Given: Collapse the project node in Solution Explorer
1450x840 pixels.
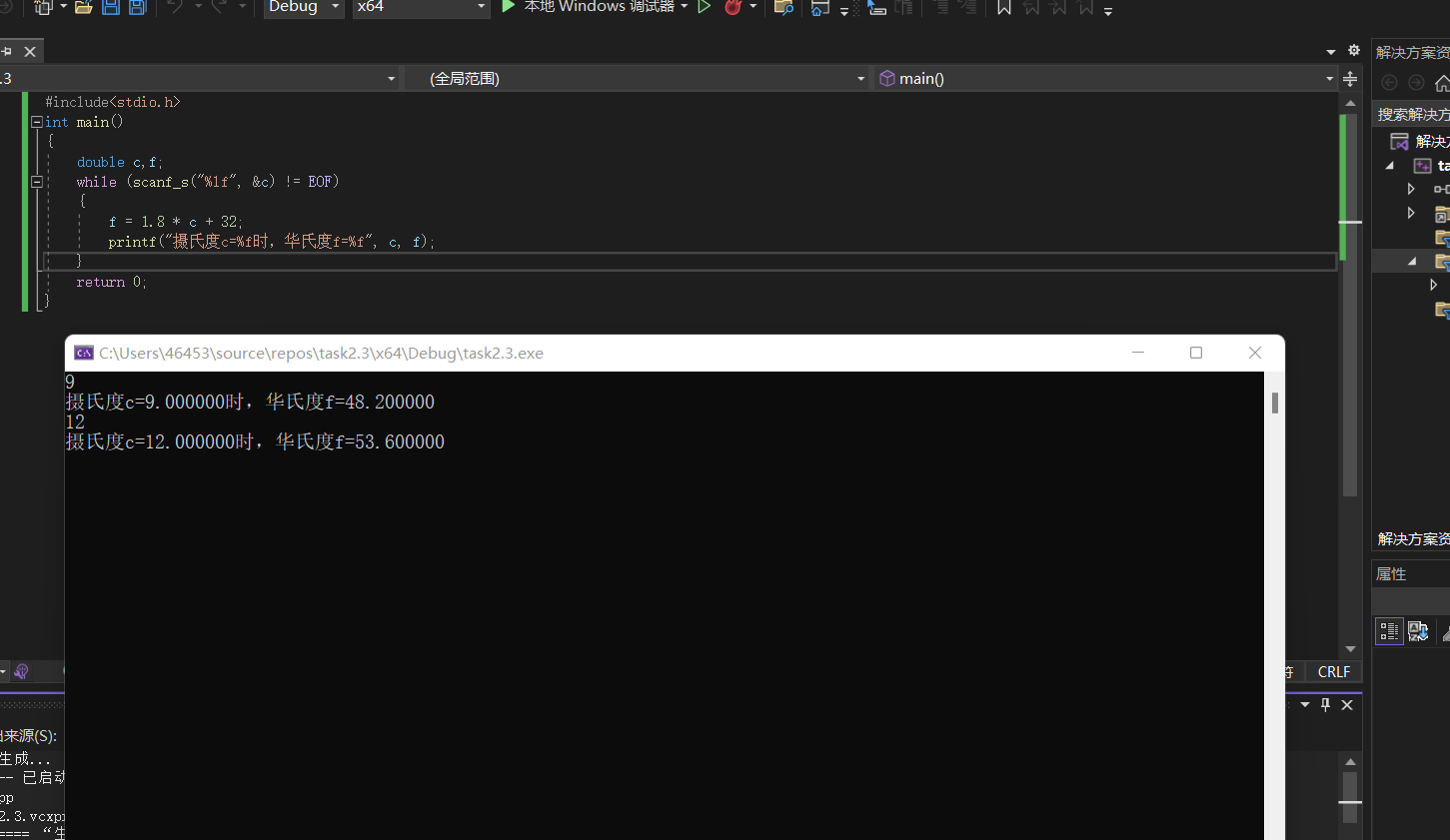Looking at the screenshot, I should point(1390,166).
